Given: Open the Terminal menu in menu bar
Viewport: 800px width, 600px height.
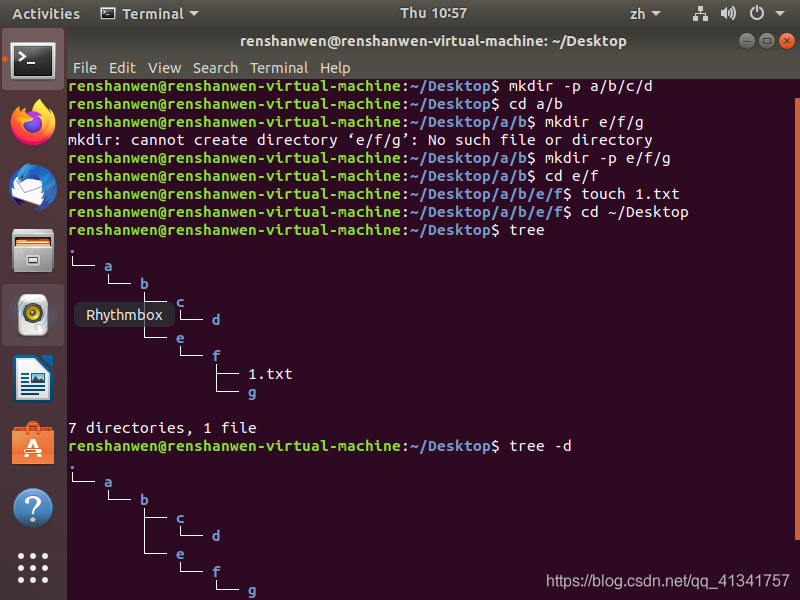Looking at the screenshot, I should [x=279, y=68].
